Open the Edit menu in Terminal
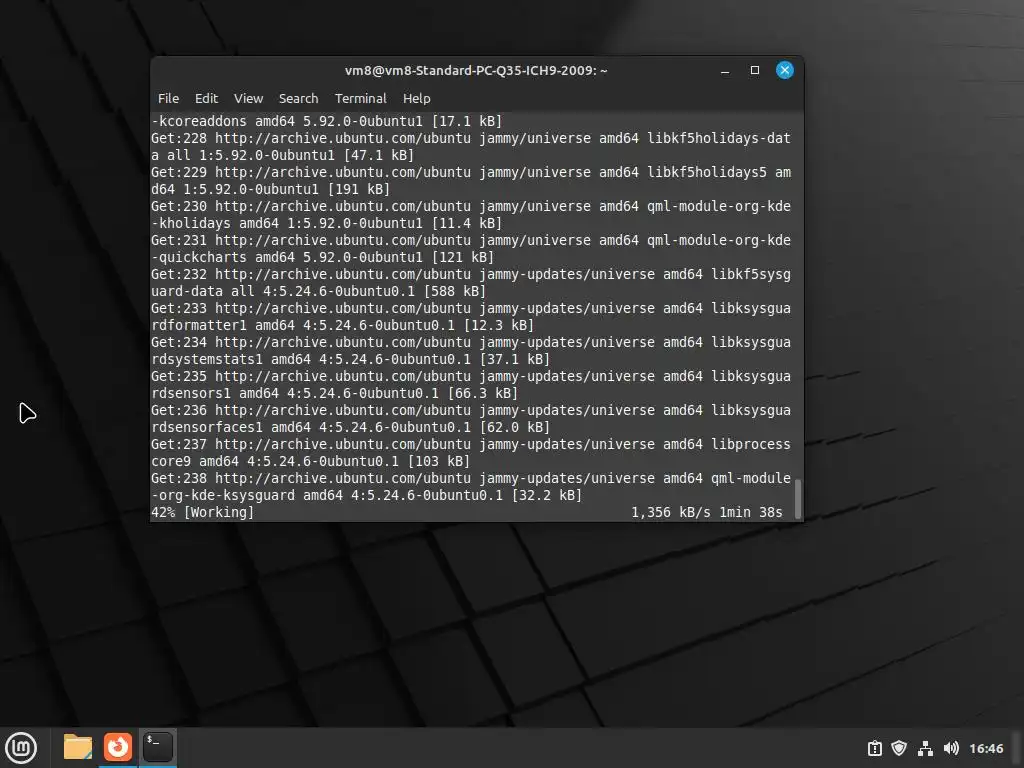This screenshot has height=768, width=1024. click(x=206, y=99)
